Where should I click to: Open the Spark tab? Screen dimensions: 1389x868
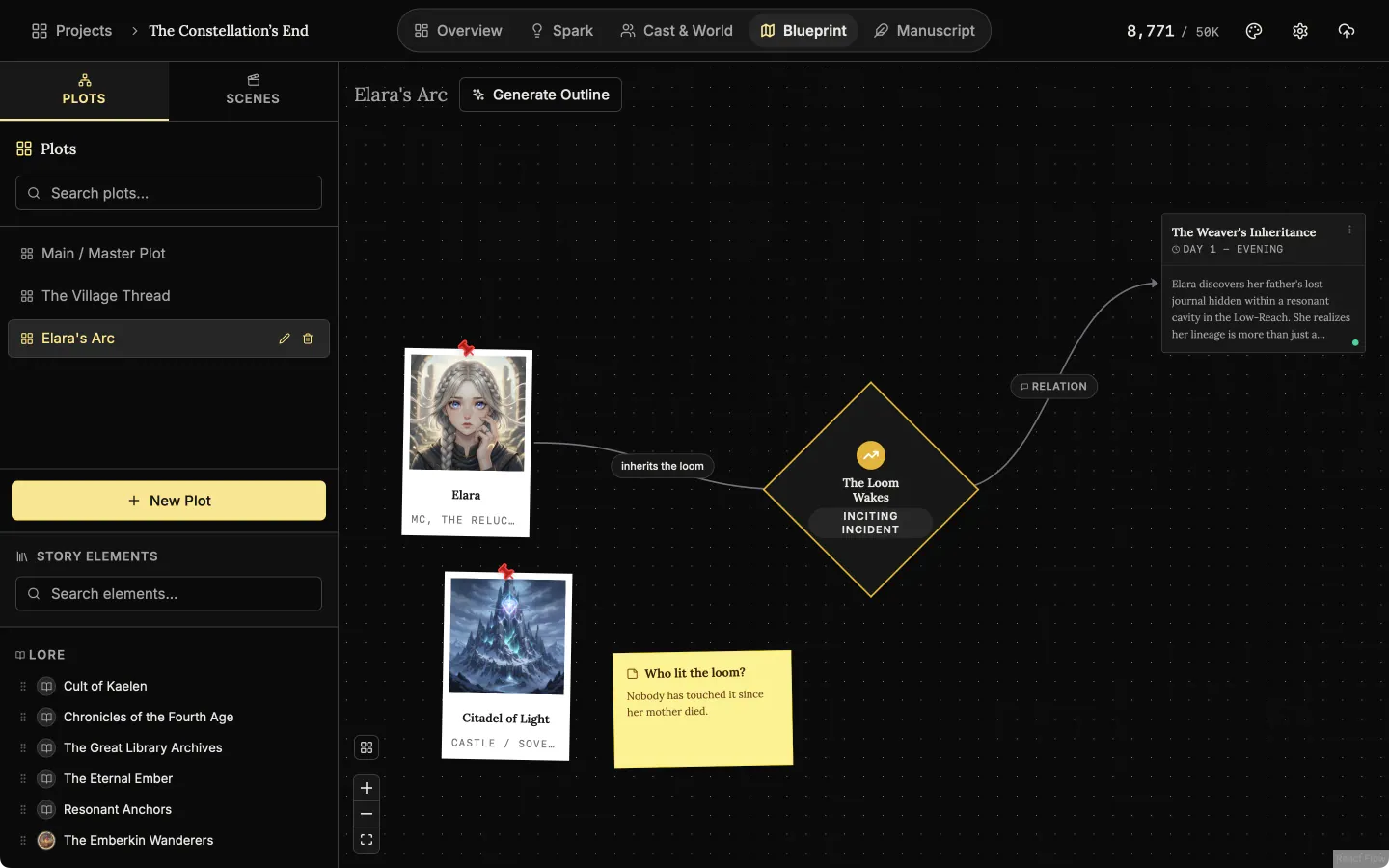pos(561,31)
